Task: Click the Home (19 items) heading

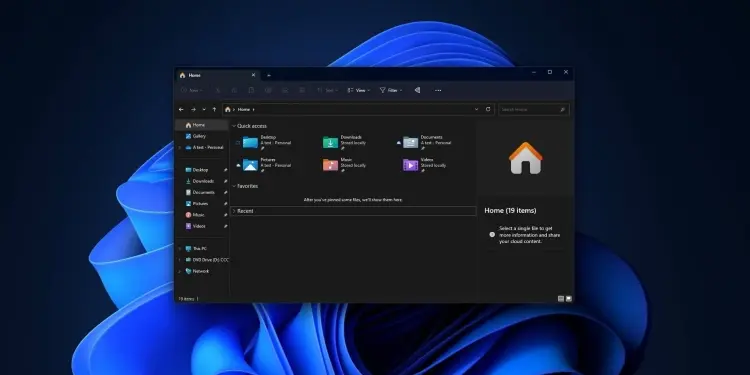Action: click(510, 210)
